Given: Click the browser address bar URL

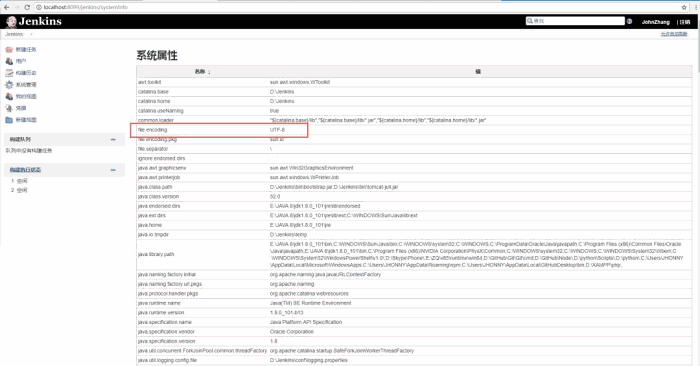Looking at the screenshot, I should tap(86, 7).
